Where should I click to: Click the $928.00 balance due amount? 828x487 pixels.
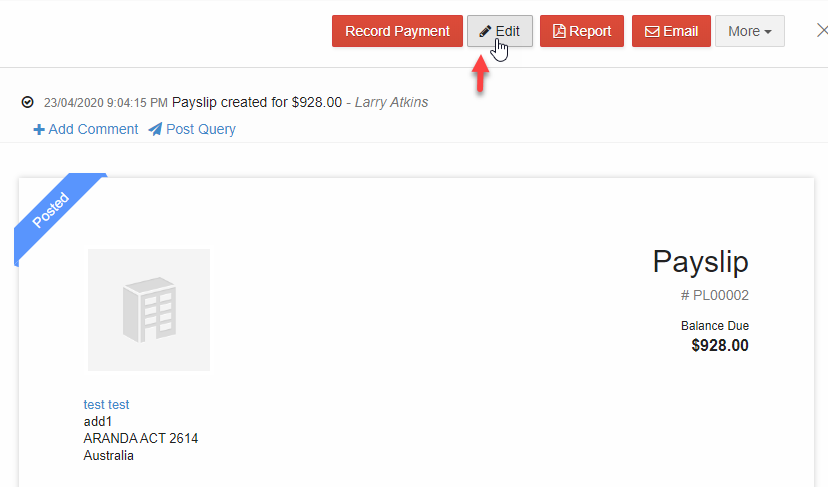[x=720, y=345]
